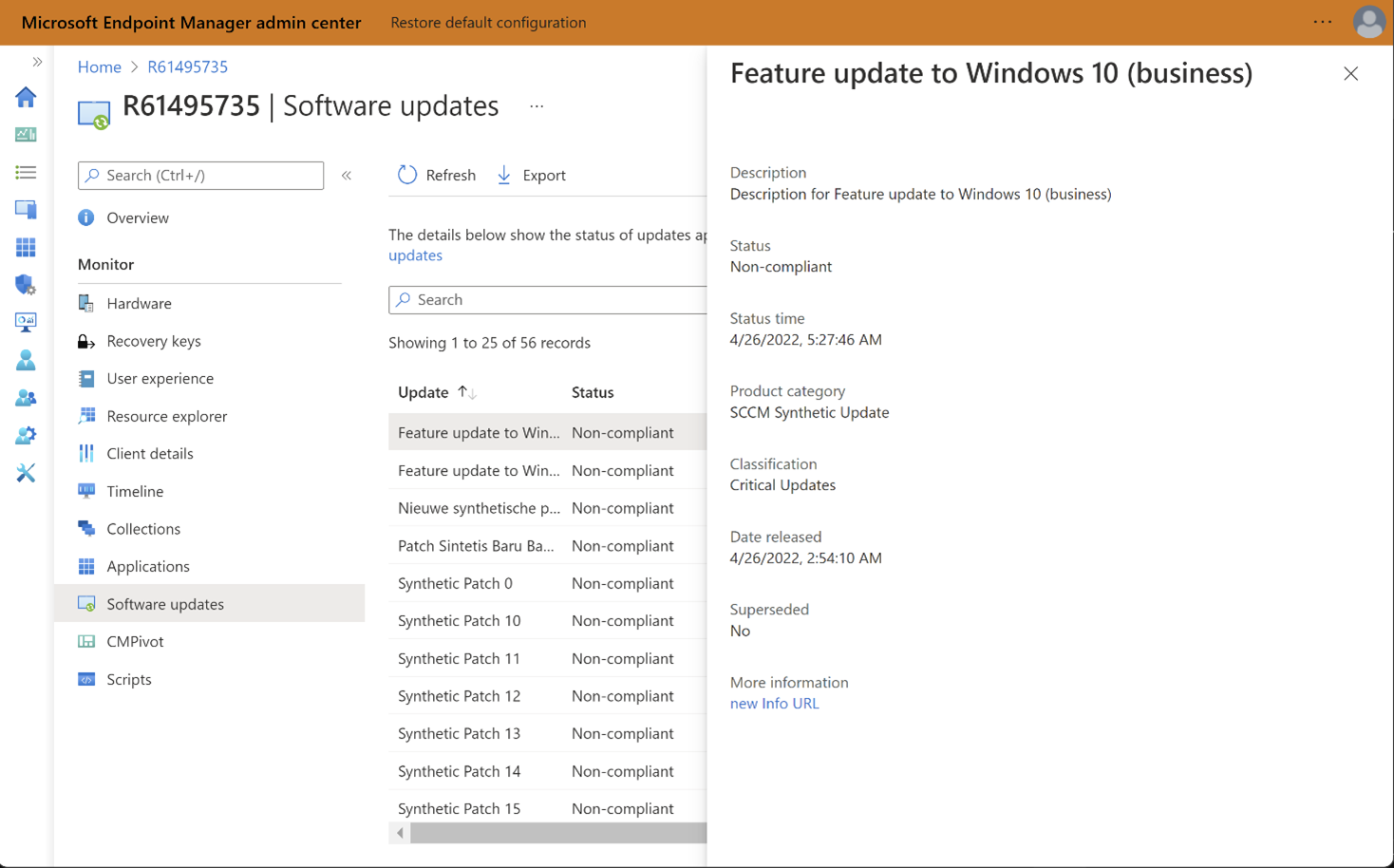Click the horizontal scrollbar left arrow

pos(400,833)
